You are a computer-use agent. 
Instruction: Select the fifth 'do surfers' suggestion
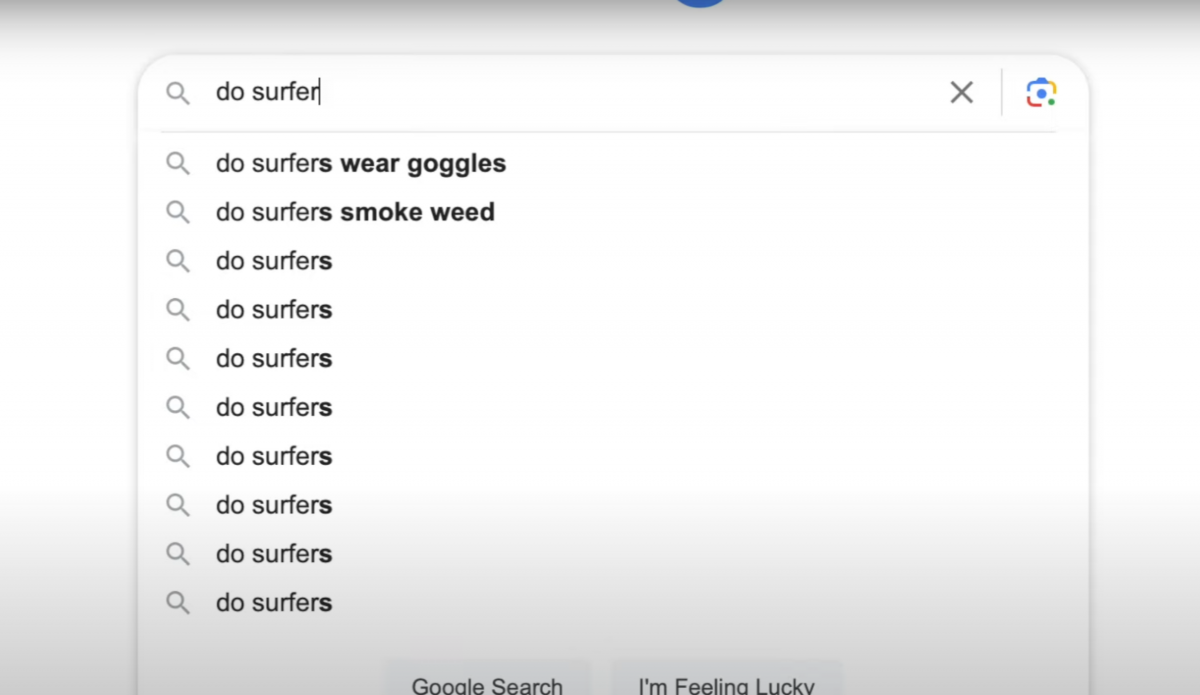pos(273,358)
